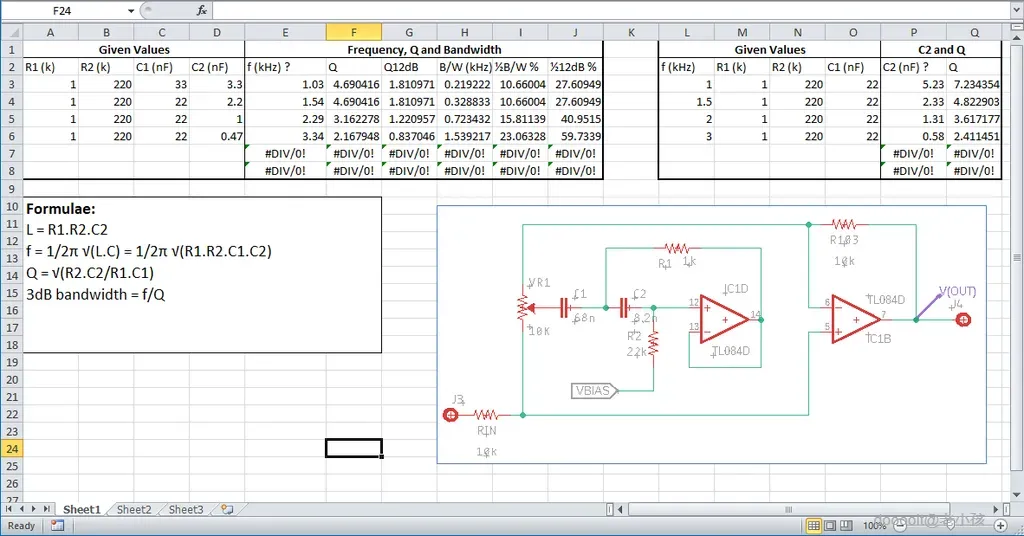The width and height of the screenshot is (1024, 536).
Task: Click the '3dB bandwidth = f/Q' line
Action: coord(95,294)
